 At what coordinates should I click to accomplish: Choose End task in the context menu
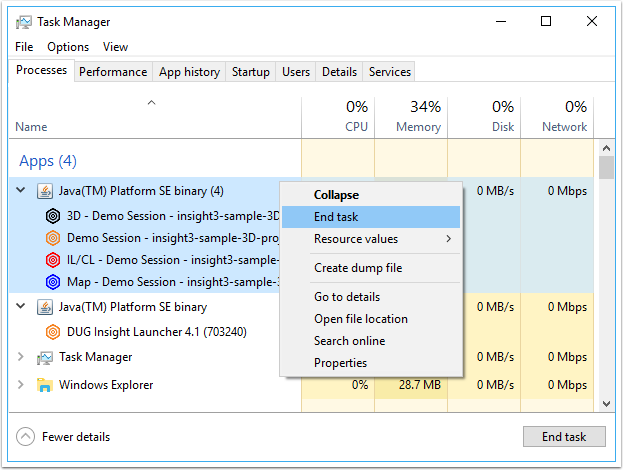pos(371,217)
